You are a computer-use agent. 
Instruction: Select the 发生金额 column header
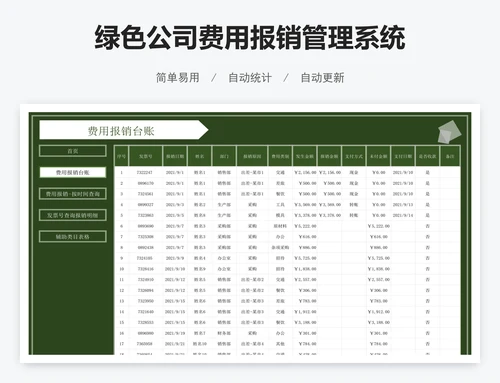coord(305,156)
